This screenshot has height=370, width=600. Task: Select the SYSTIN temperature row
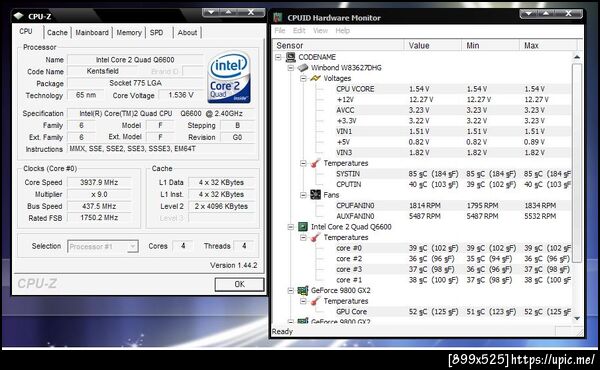[452, 174]
